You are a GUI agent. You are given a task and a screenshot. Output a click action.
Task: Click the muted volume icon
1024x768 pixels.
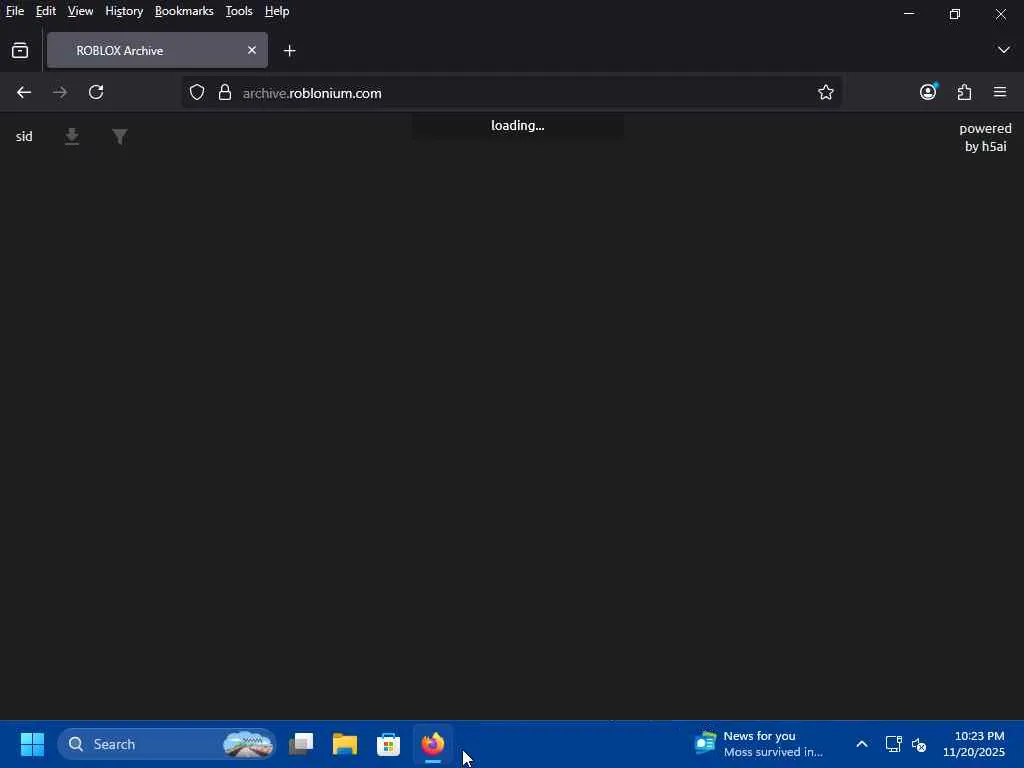[x=919, y=744]
